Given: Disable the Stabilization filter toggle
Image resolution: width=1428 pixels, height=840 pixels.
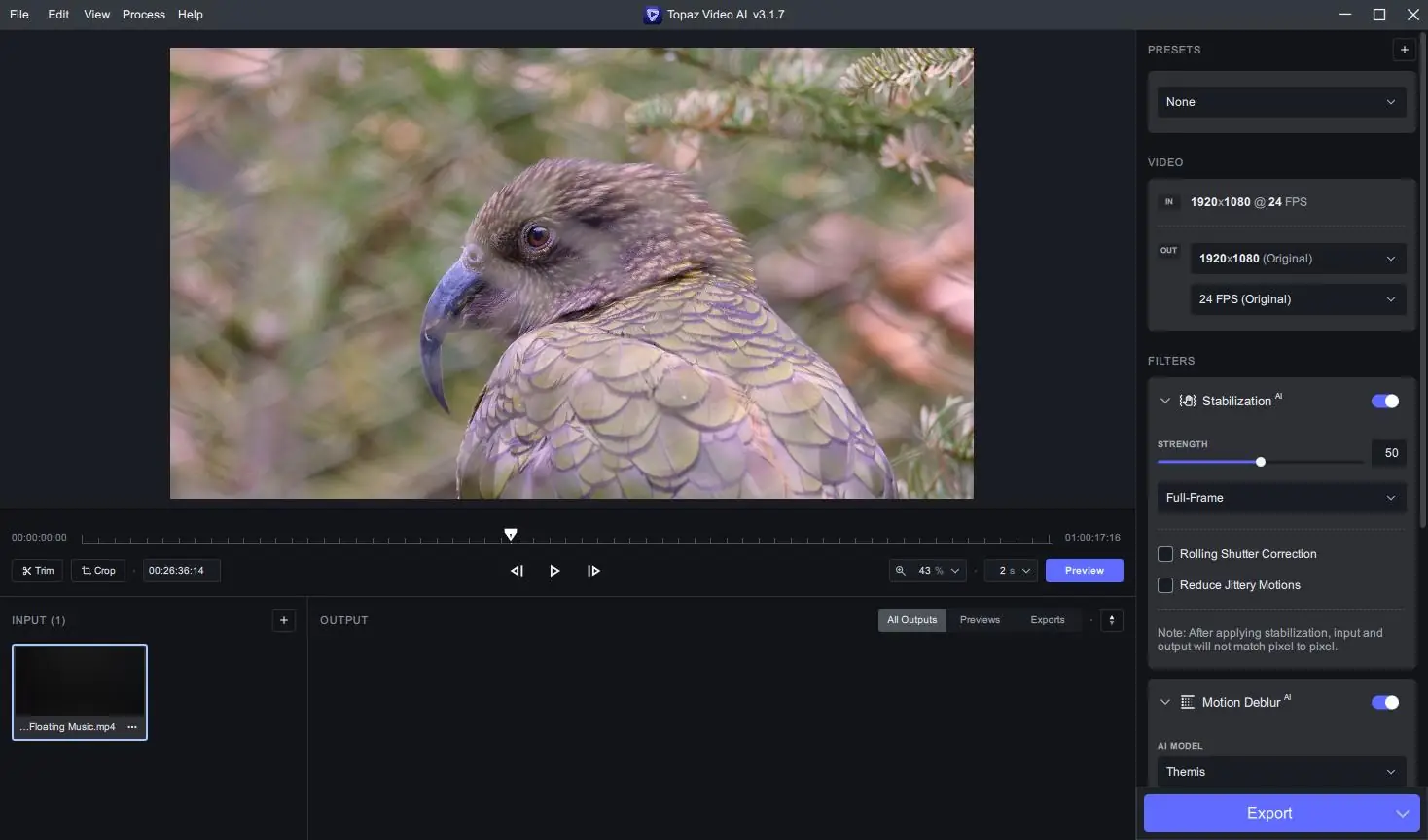Looking at the screenshot, I should pos(1385,401).
